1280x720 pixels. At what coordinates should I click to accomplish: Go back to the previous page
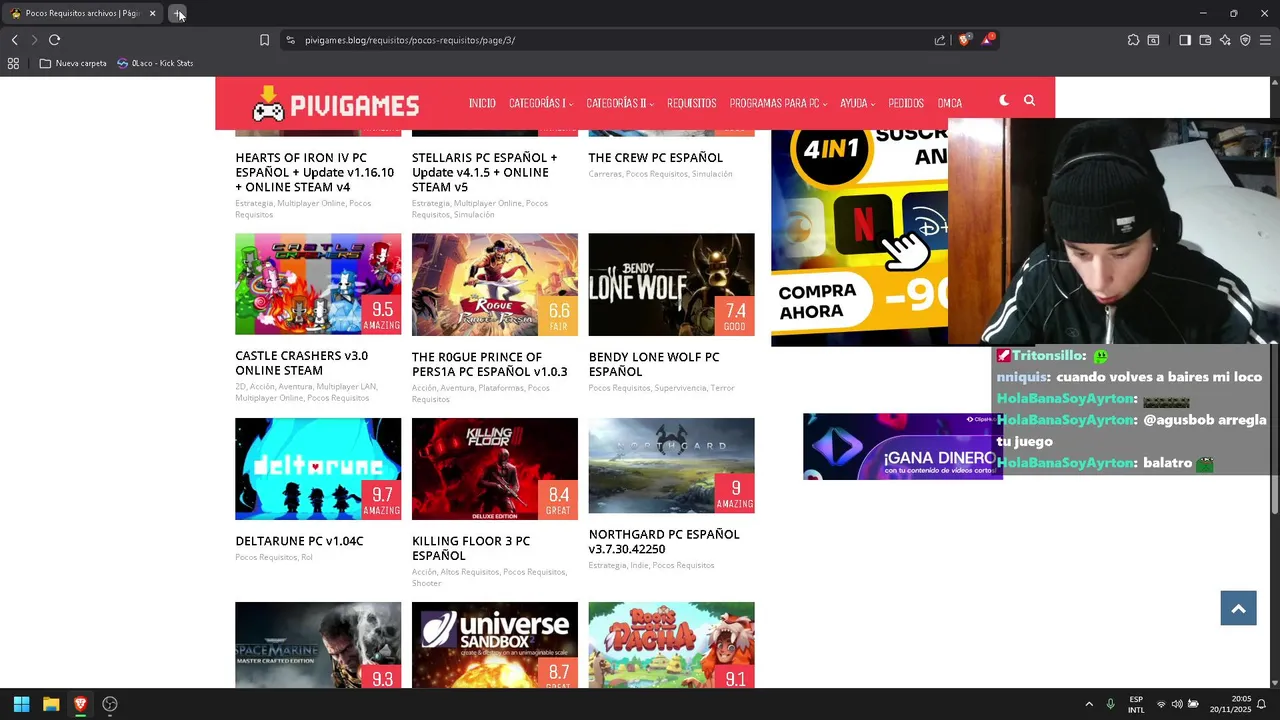(x=14, y=40)
